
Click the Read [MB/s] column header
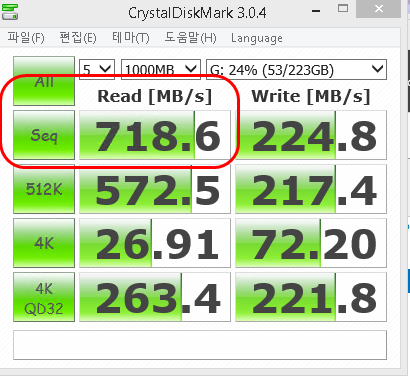[x=155, y=97]
